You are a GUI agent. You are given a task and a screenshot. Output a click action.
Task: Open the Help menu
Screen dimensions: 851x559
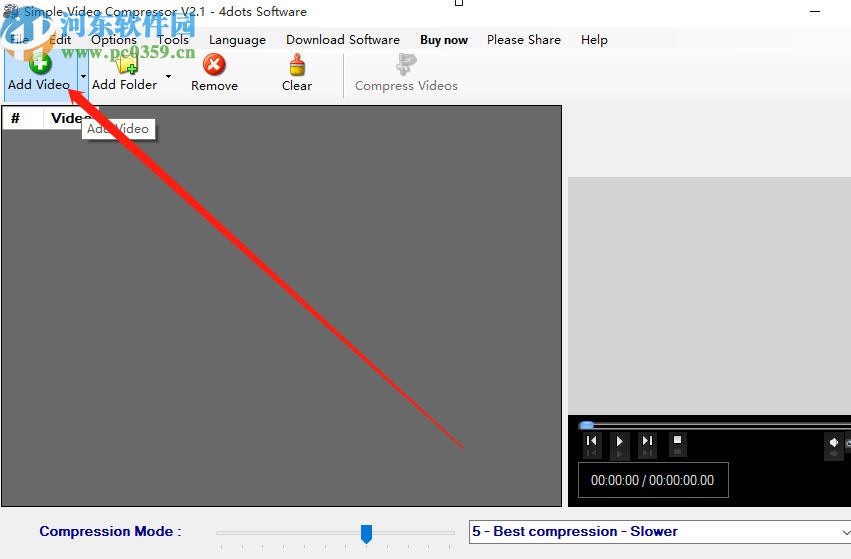click(594, 40)
